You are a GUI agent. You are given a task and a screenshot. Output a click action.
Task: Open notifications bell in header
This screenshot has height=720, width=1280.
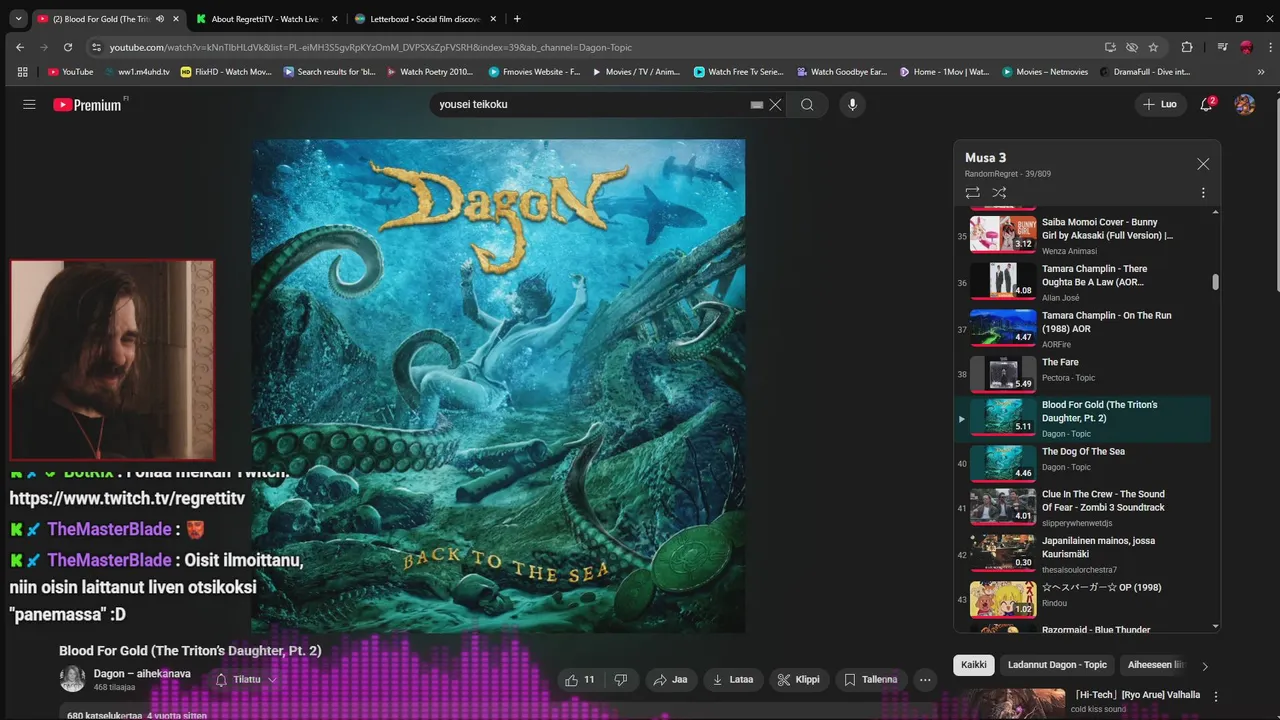pyautogui.click(x=1207, y=104)
